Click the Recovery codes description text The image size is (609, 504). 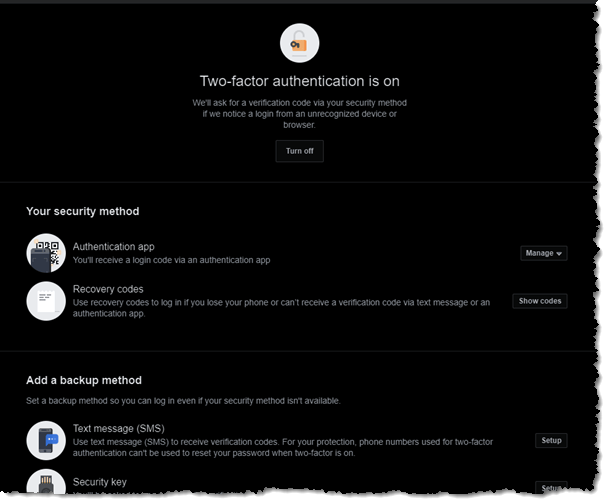coord(280,307)
